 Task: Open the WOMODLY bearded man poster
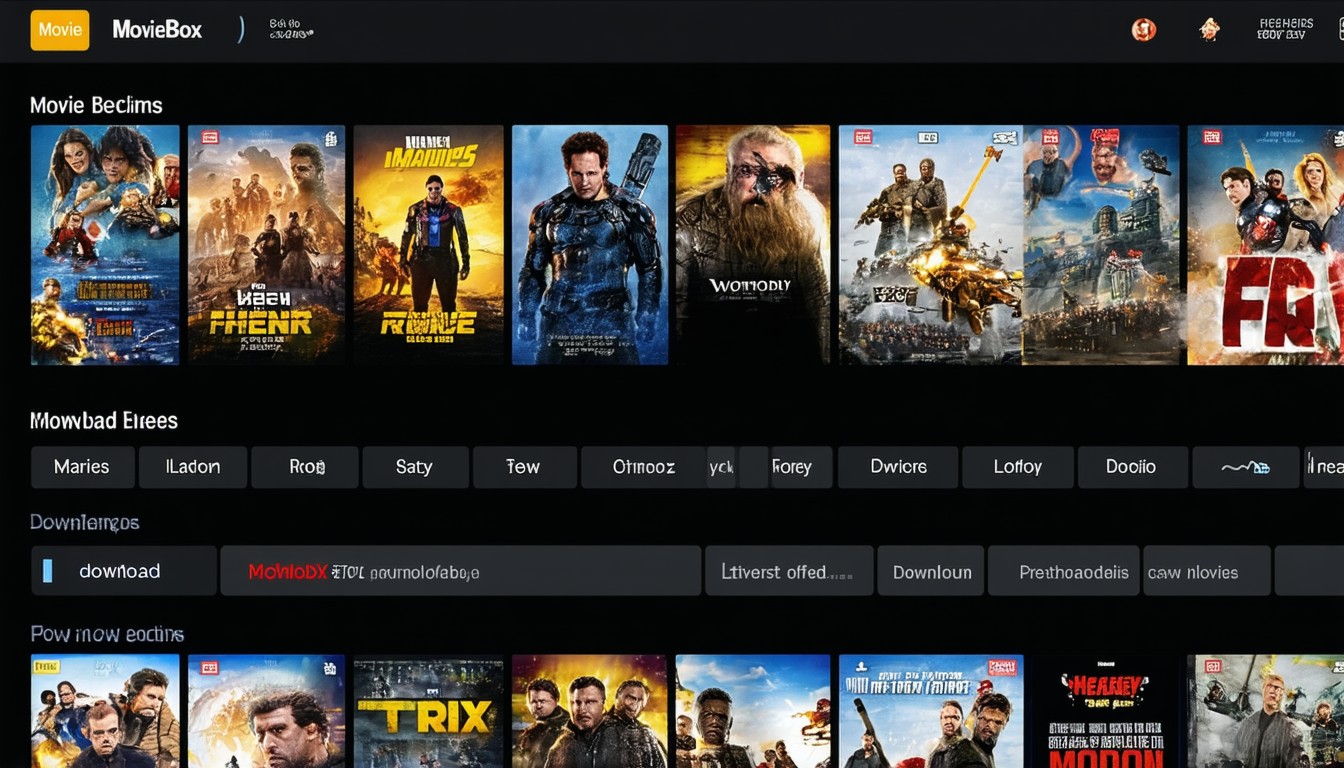coord(752,245)
